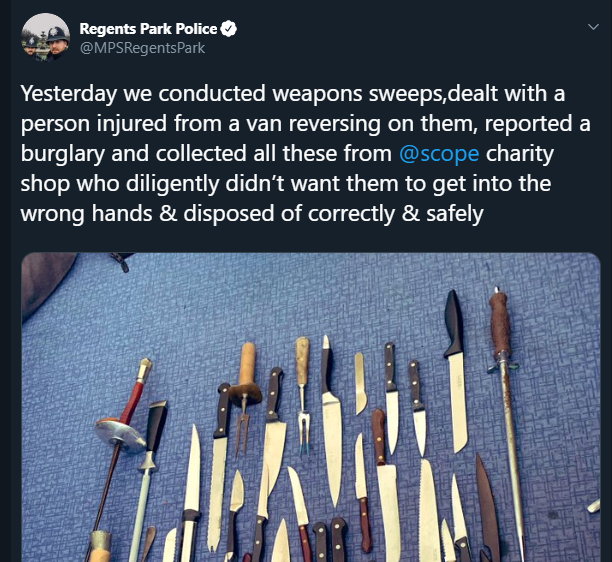The height and width of the screenshot is (562, 612).
Task: Click the long knife with curved black handle
Action: click(456, 371)
